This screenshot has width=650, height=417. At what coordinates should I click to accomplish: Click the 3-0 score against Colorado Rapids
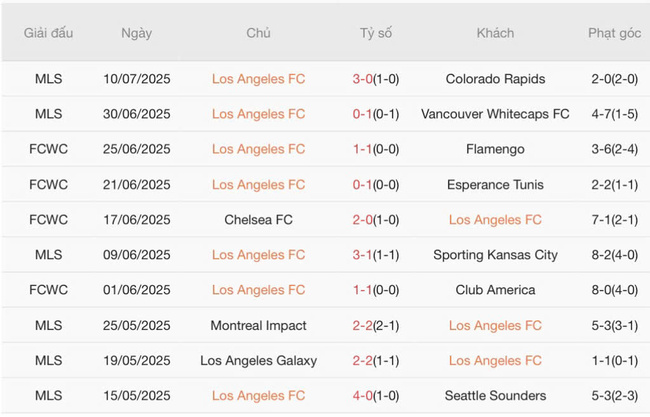(364, 79)
